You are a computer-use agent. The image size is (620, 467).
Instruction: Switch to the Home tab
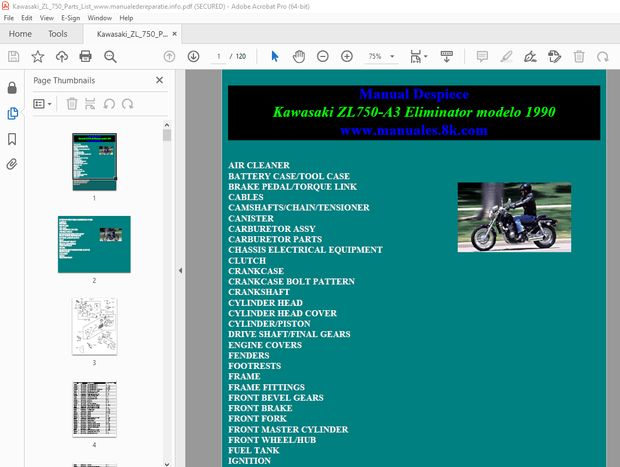(x=20, y=34)
